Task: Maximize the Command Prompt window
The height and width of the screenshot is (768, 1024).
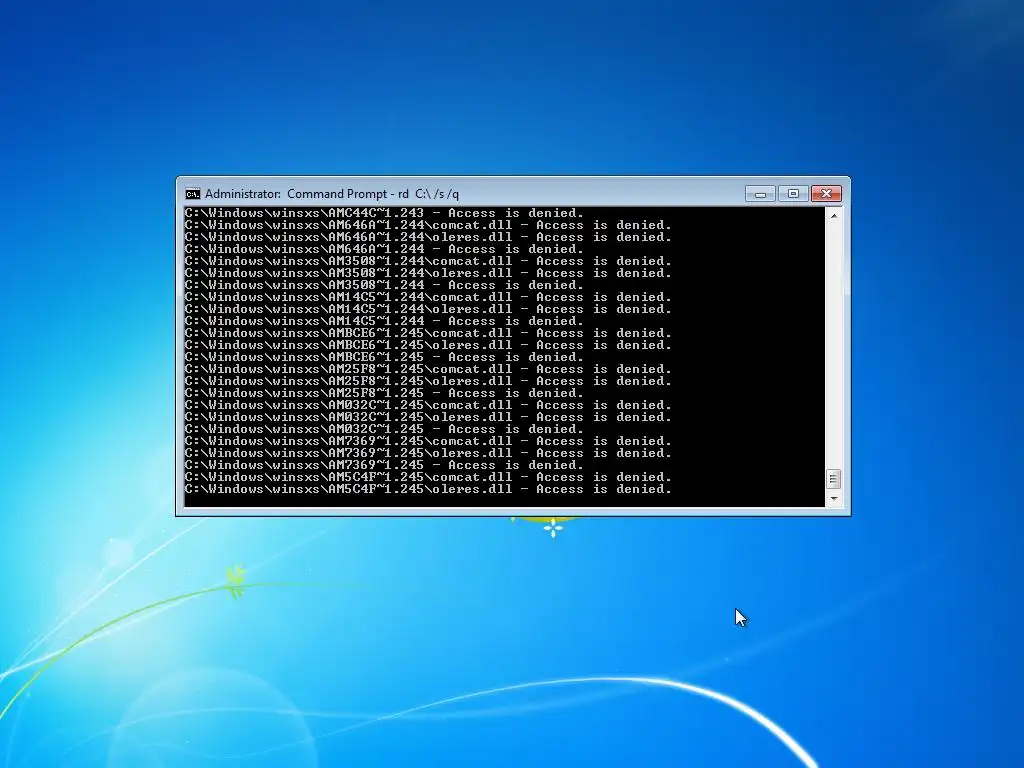Action: [793, 194]
